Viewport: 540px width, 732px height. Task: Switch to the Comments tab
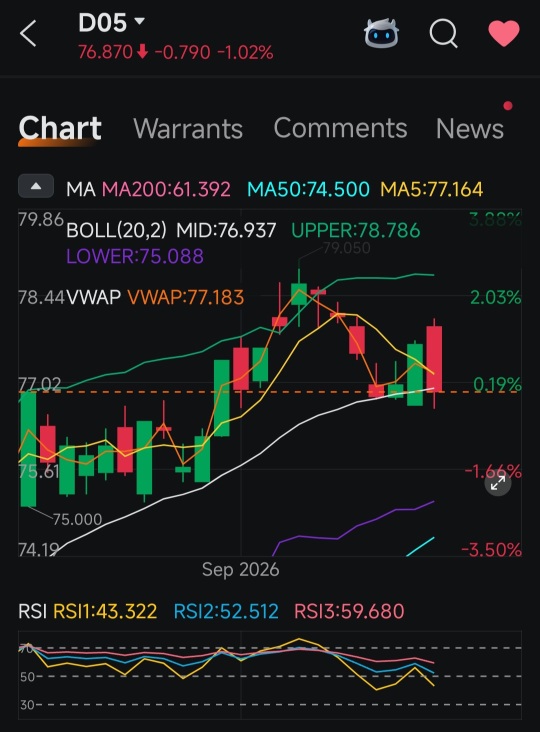point(340,128)
